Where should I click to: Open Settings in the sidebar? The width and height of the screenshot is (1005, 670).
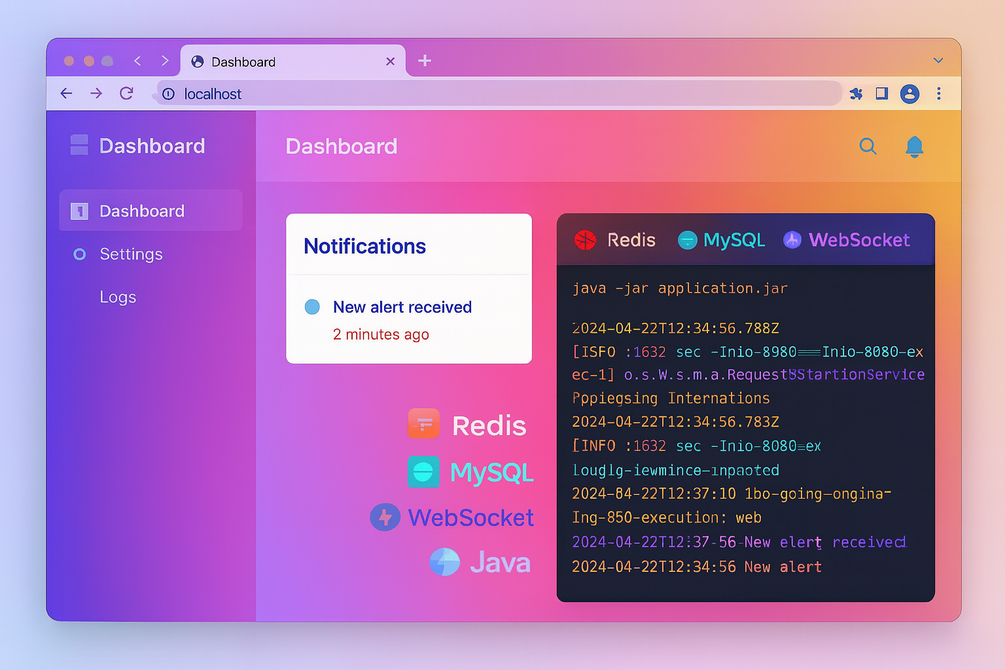(131, 254)
